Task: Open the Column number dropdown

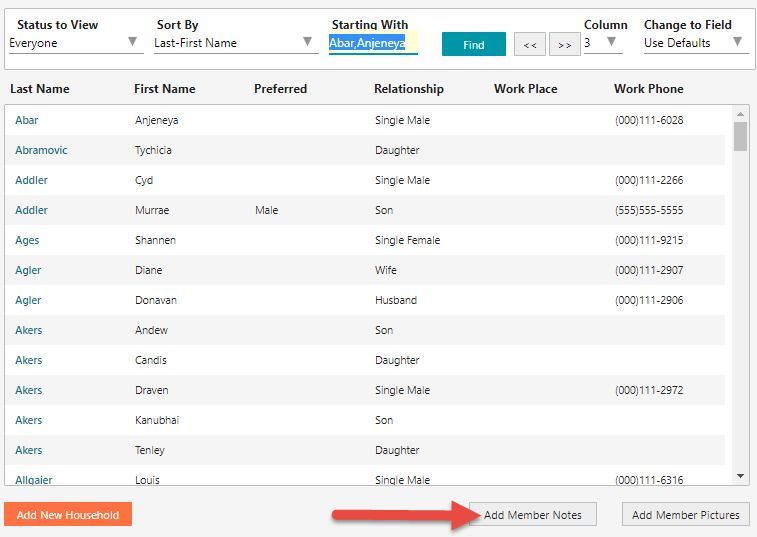Action: (x=603, y=42)
